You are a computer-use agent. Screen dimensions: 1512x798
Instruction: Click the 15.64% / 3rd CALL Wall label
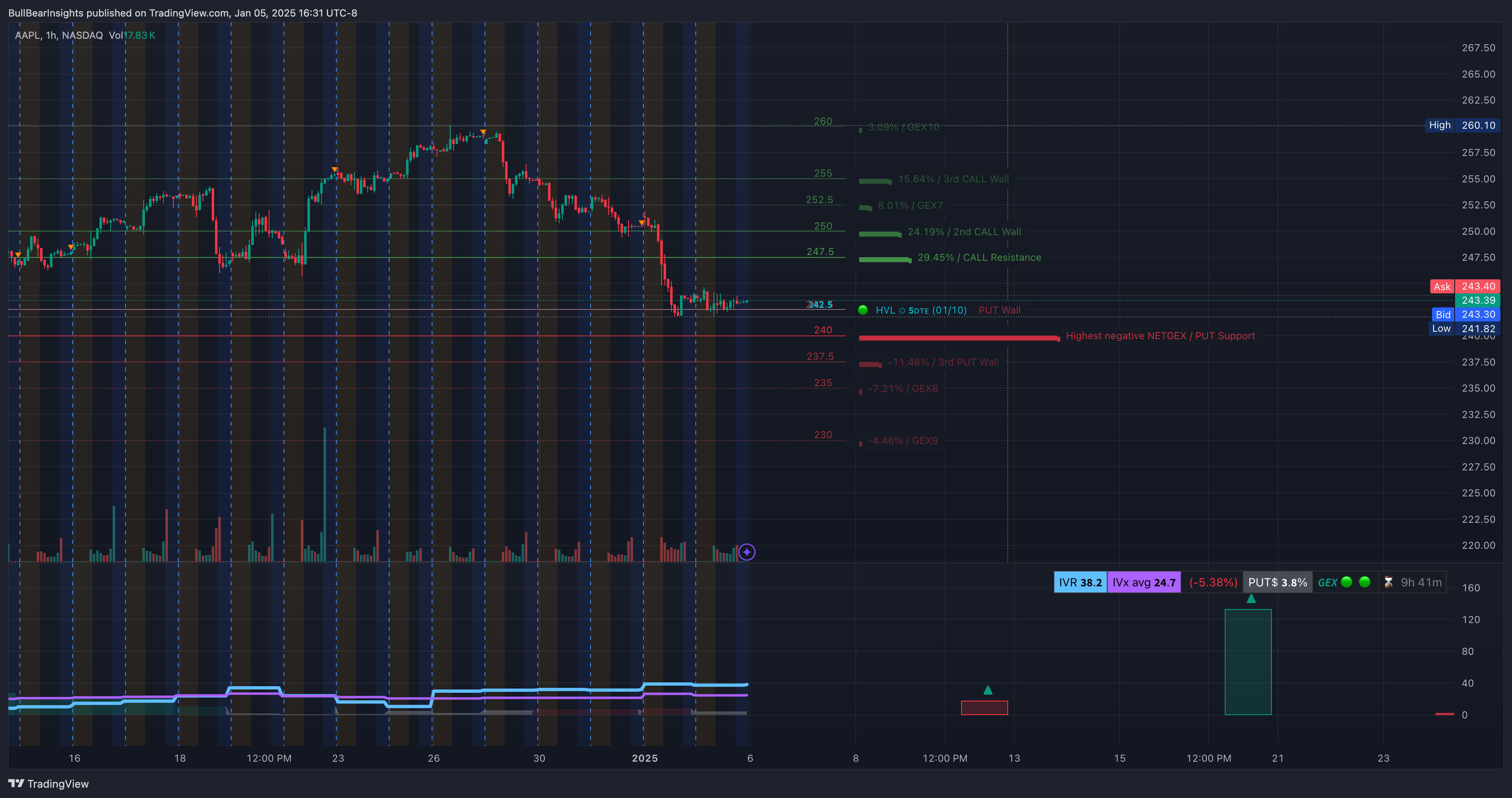(954, 179)
